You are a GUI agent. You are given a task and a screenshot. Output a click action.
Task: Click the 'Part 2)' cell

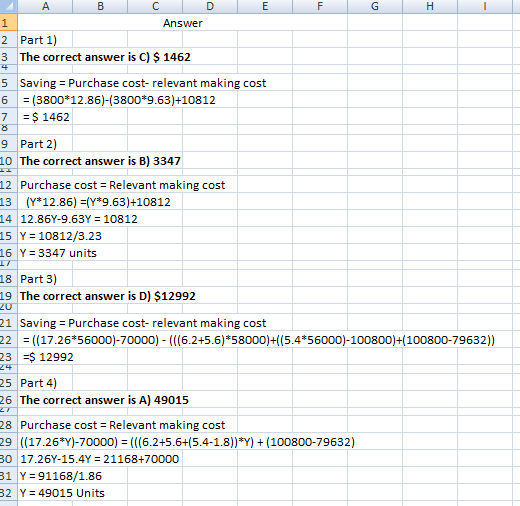click(x=45, y=144)
